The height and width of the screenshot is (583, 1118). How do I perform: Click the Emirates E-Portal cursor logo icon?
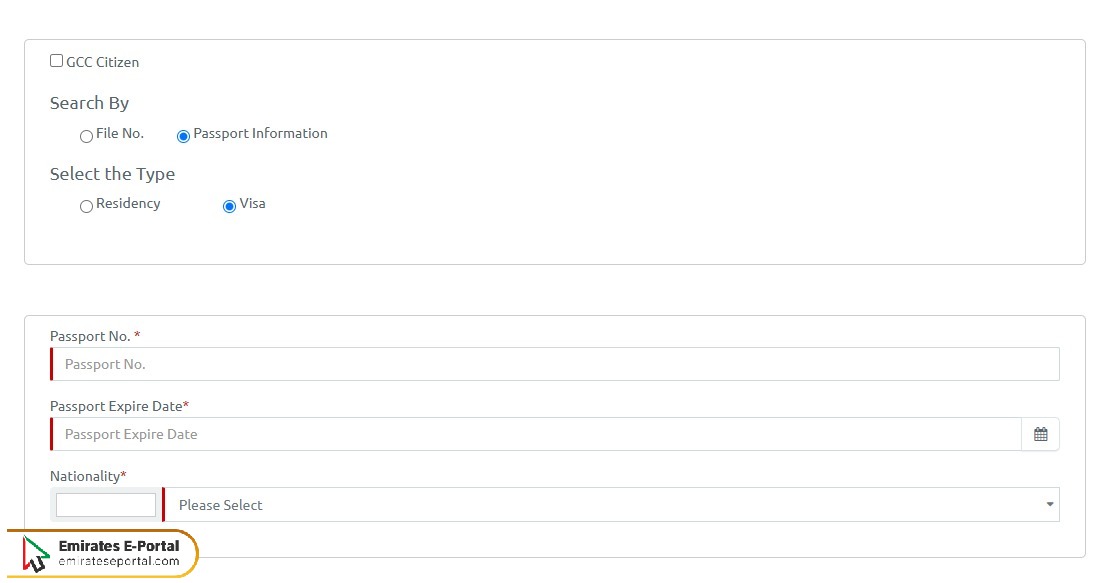pyautogui.click(x=36, y=554)
